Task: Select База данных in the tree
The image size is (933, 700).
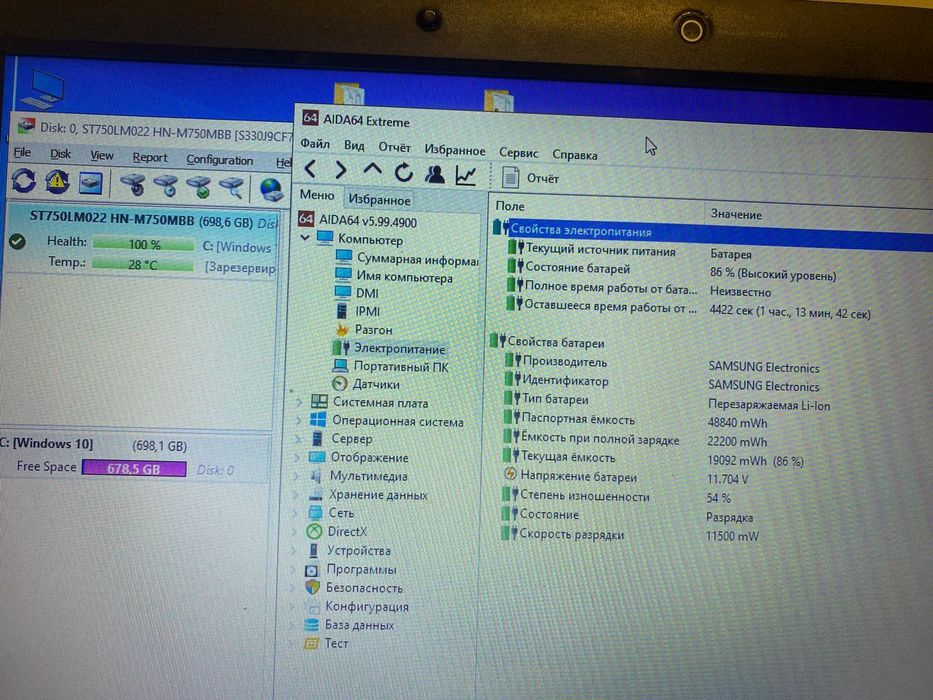Action: 348,625
